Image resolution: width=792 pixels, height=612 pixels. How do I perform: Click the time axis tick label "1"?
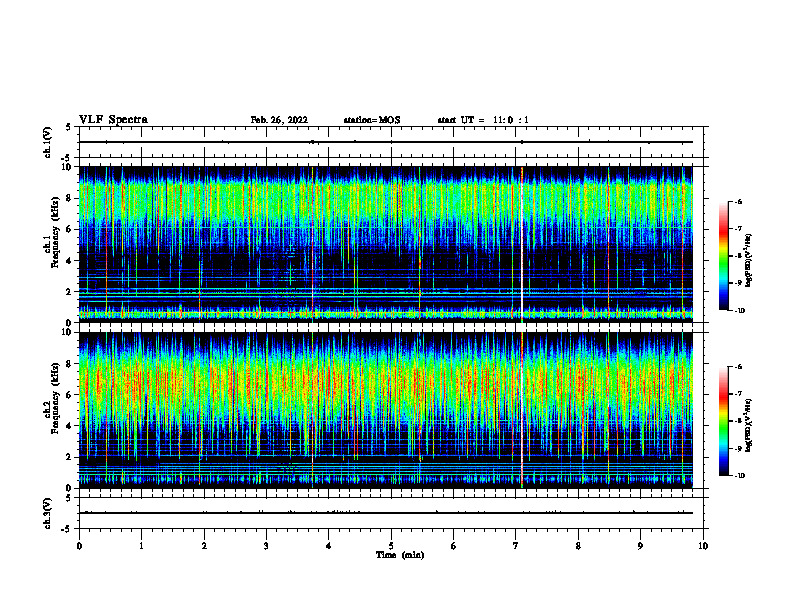141,546
